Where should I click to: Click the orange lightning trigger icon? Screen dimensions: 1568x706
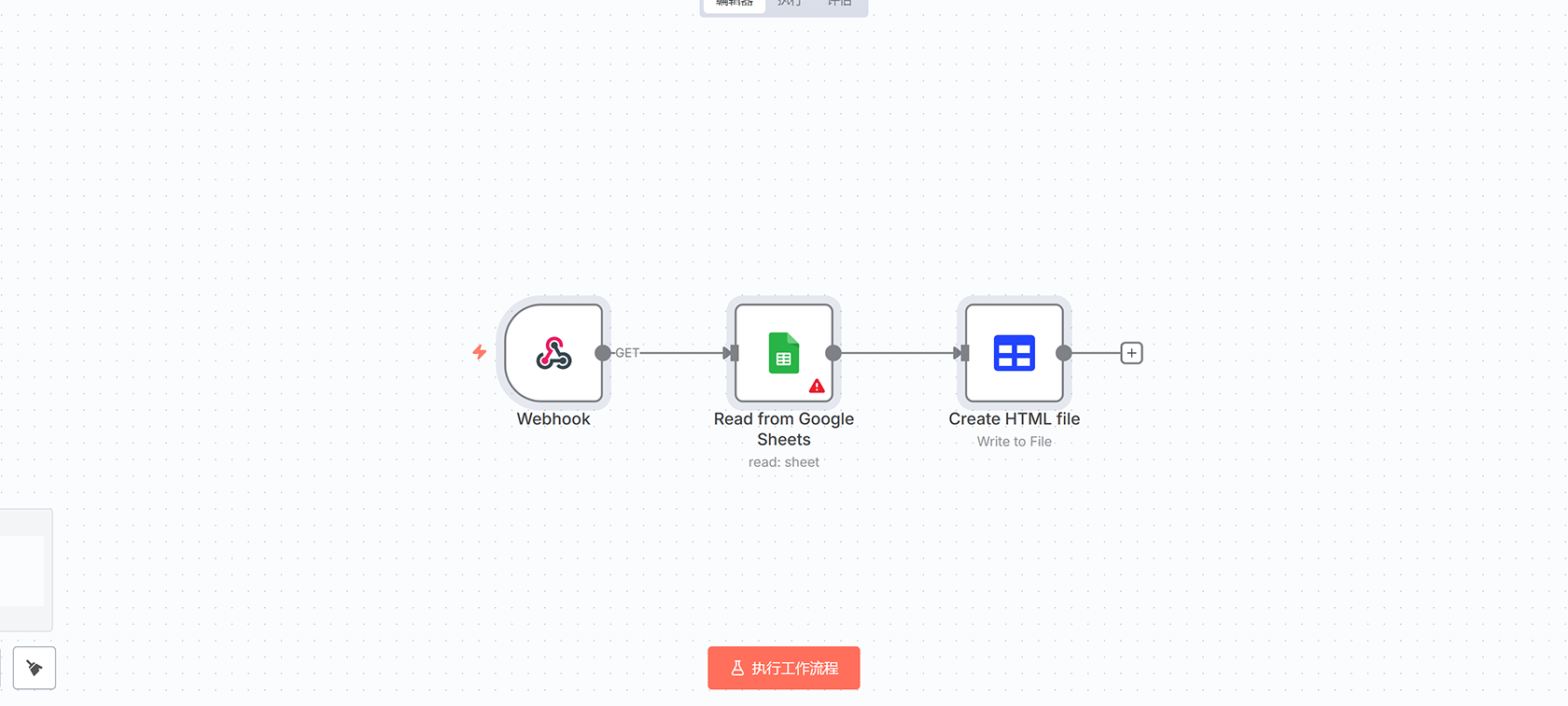(479, 352)
